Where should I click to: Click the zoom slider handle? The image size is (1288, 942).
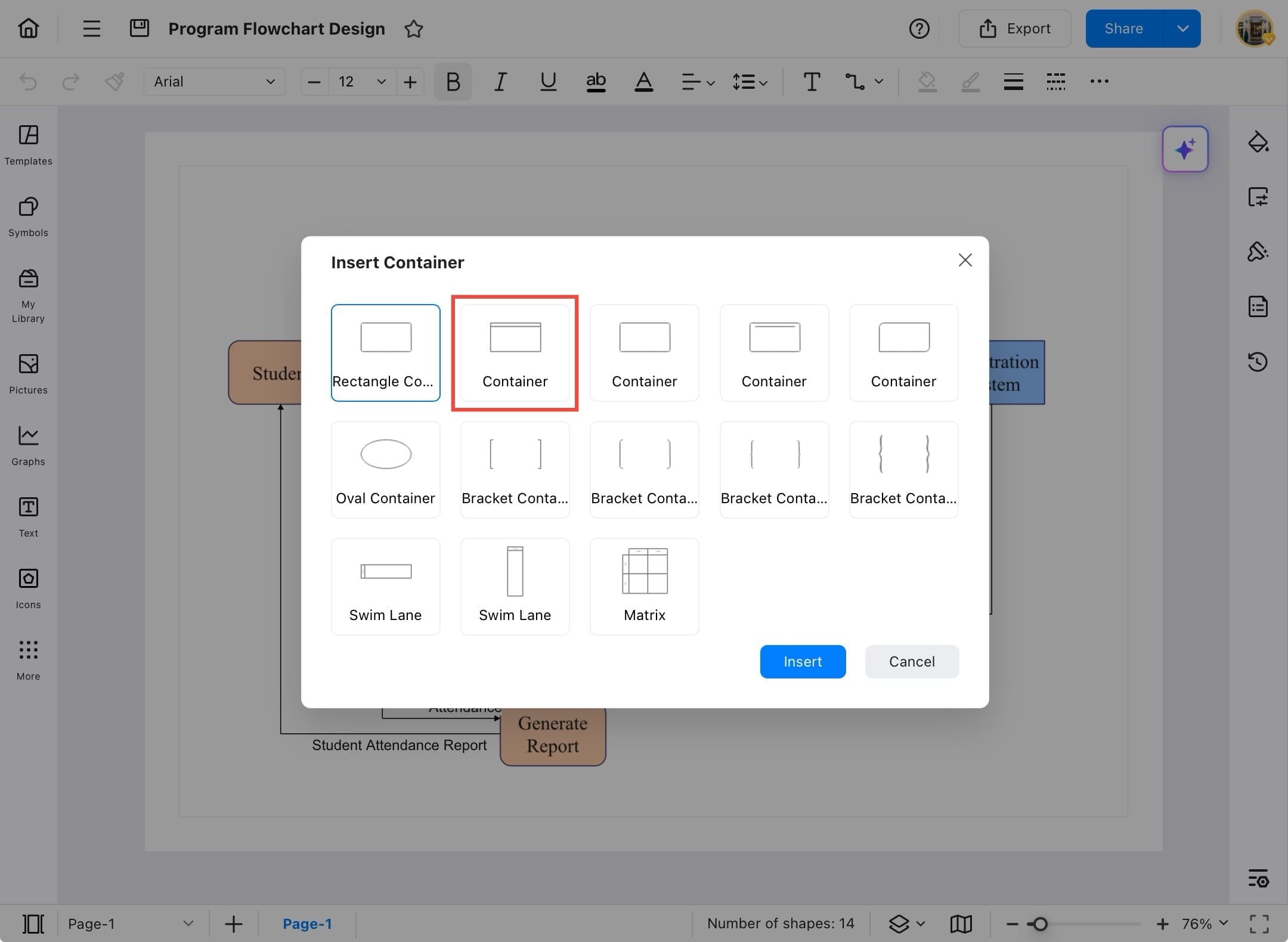(x=1040, y=924)
